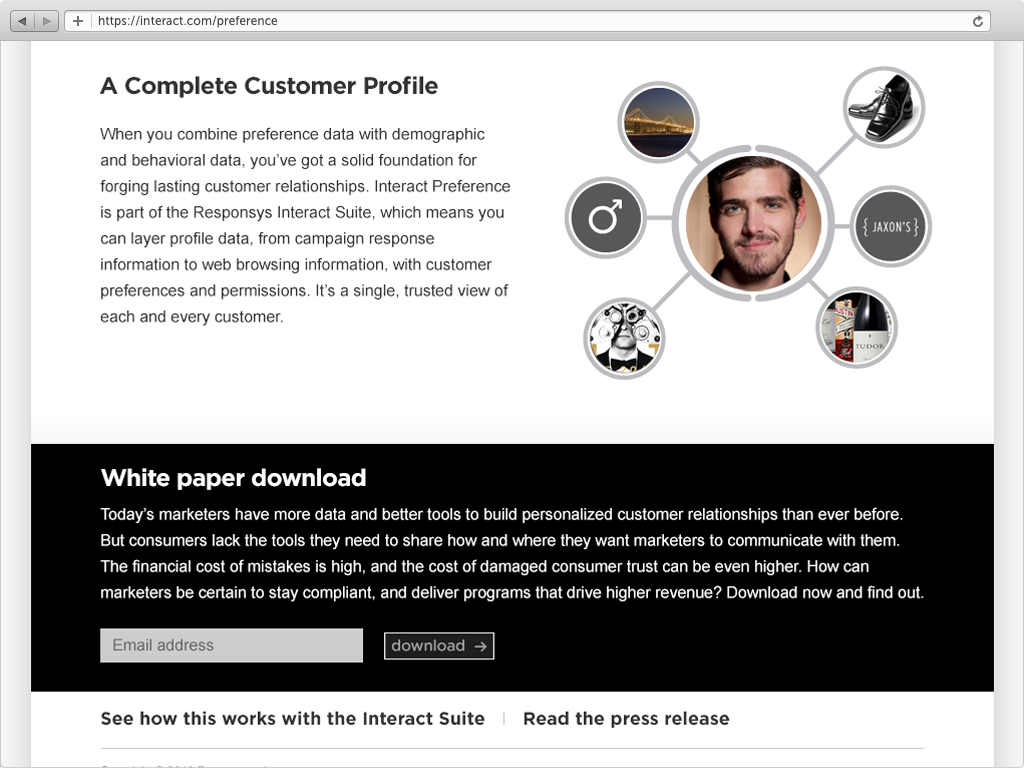Open the bridge night photo circle

(x=658, y=122)
